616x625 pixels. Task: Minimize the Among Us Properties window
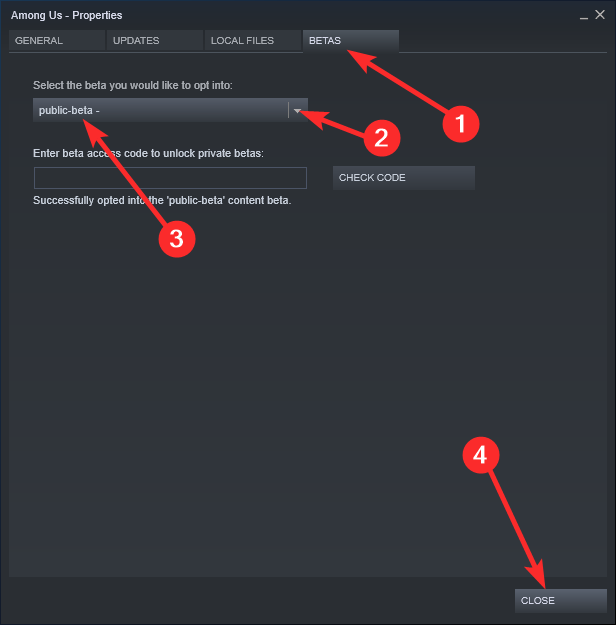pos(585,16)
